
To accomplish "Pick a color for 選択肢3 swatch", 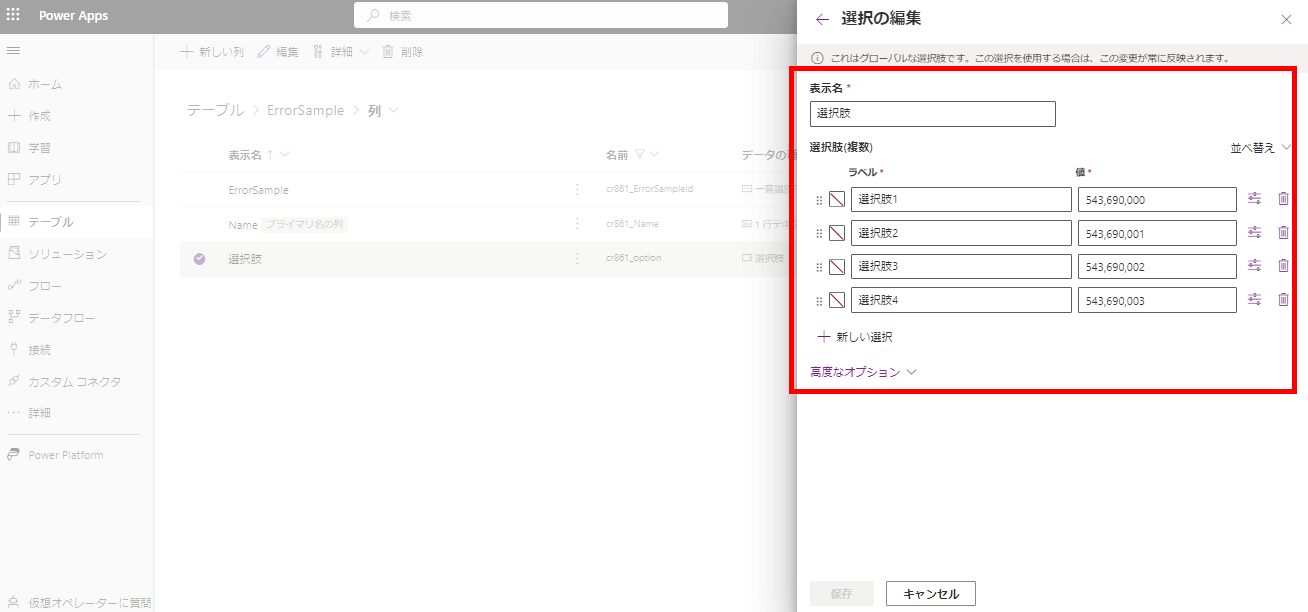I will click(x=837, y=266).
